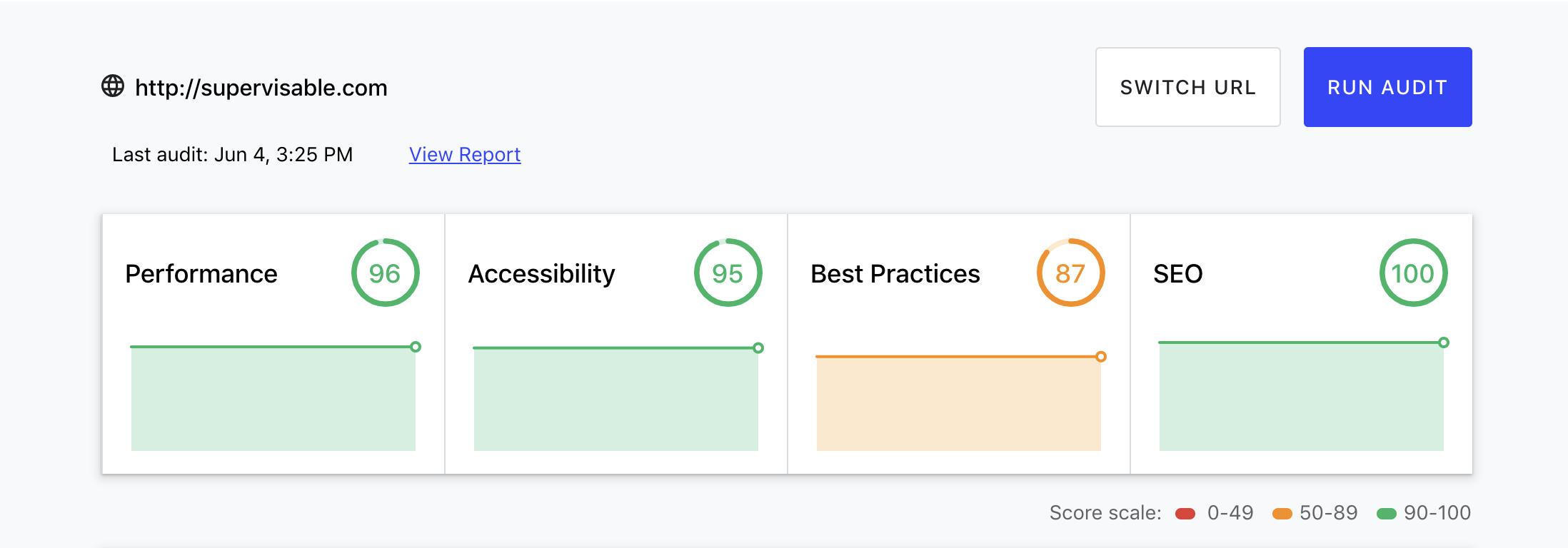Click the Accessibility score circle showing 95

point(728,273)
